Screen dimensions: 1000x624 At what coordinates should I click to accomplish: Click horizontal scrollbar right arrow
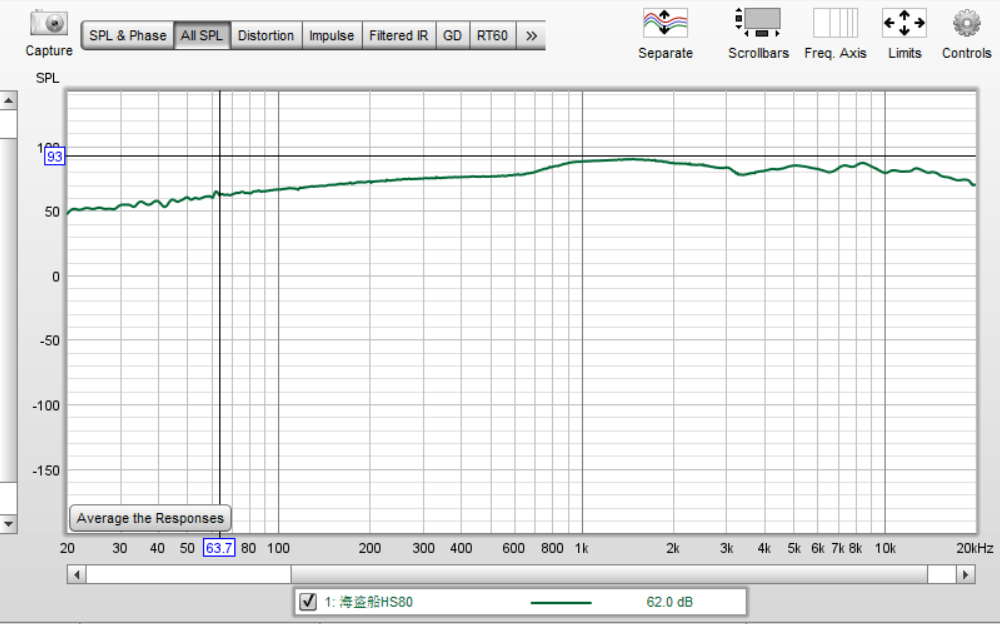click(965, 575)
